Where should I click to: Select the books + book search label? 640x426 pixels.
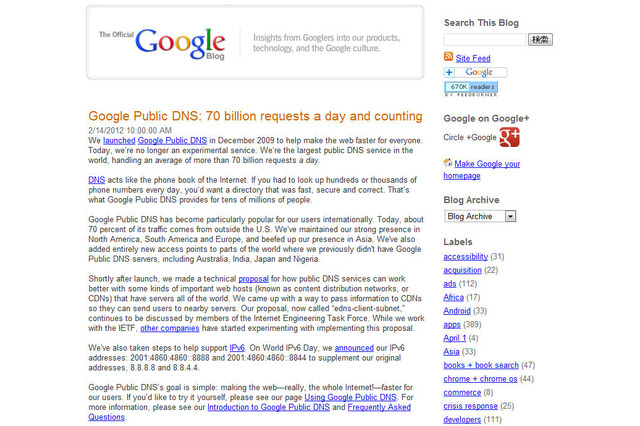click(481, 365)
